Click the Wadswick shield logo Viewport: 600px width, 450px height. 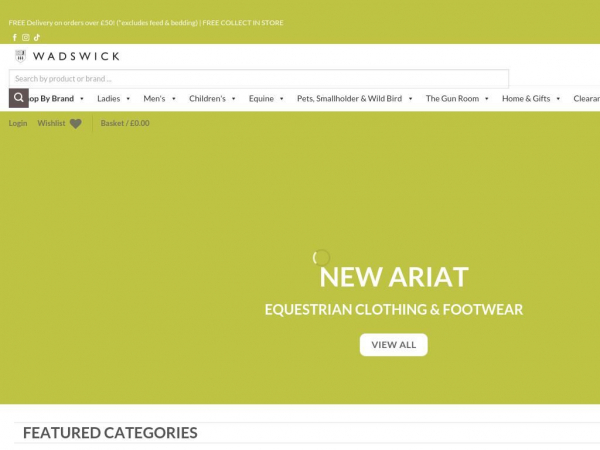[x=20, y=56]
